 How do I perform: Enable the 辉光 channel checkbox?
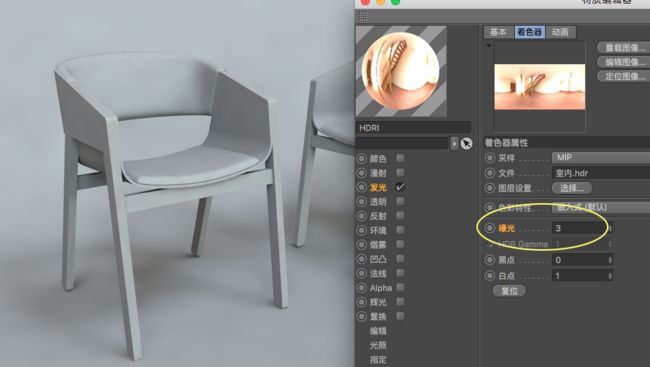click(x=400, y=302)
